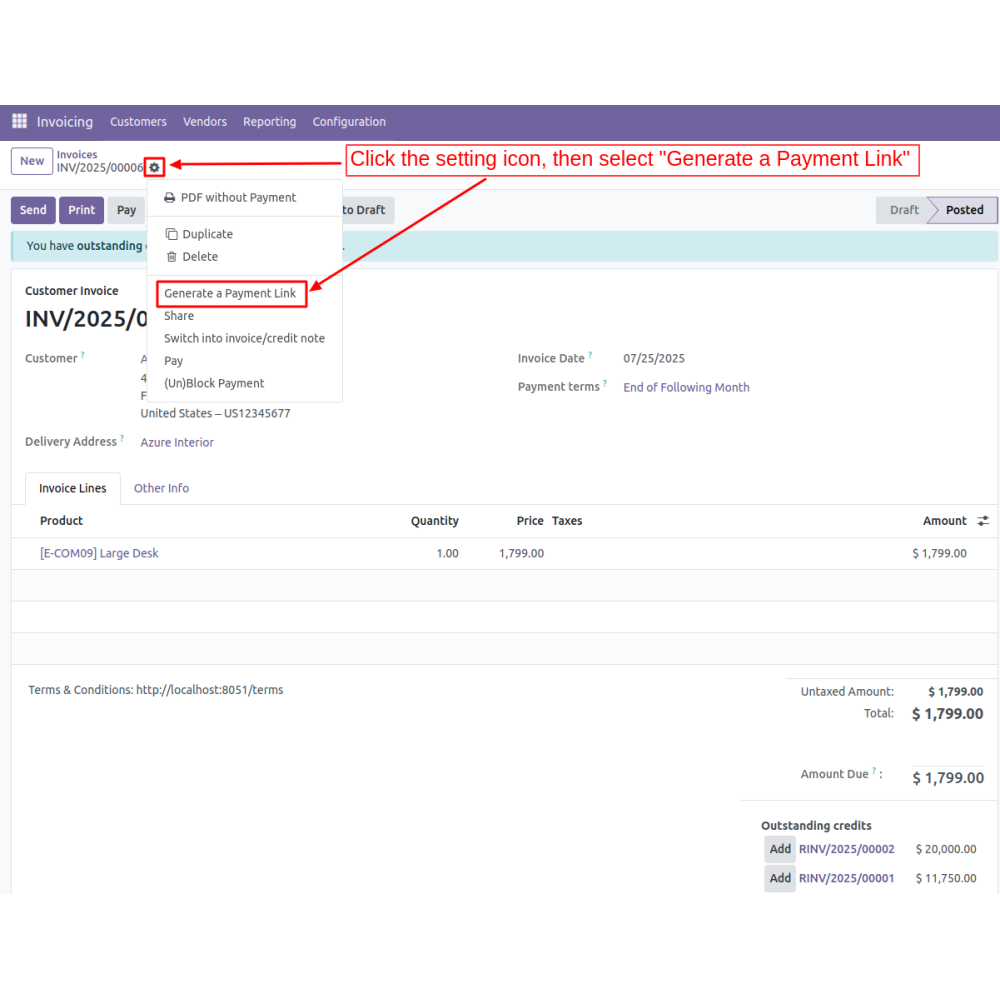Click the Delete trash icon
The width and height of the screenshot is (1000, 1000).
pos(171,257)
